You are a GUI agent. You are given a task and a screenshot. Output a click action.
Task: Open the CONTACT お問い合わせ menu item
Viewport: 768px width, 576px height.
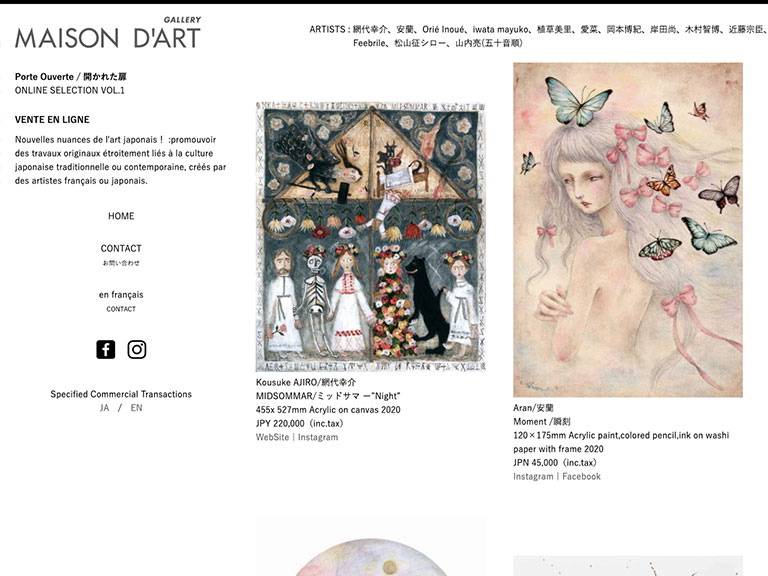tap(121, 254)
